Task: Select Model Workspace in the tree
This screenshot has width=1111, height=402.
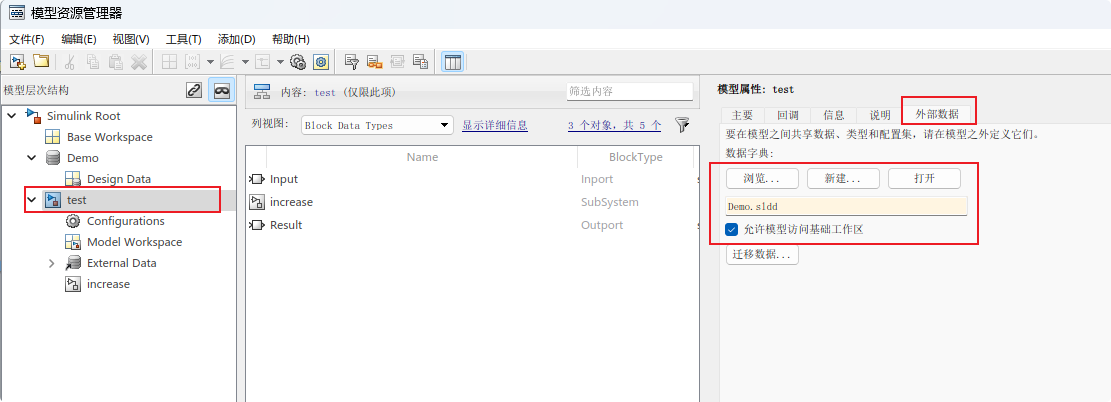Action: click(x=134, y=242)
